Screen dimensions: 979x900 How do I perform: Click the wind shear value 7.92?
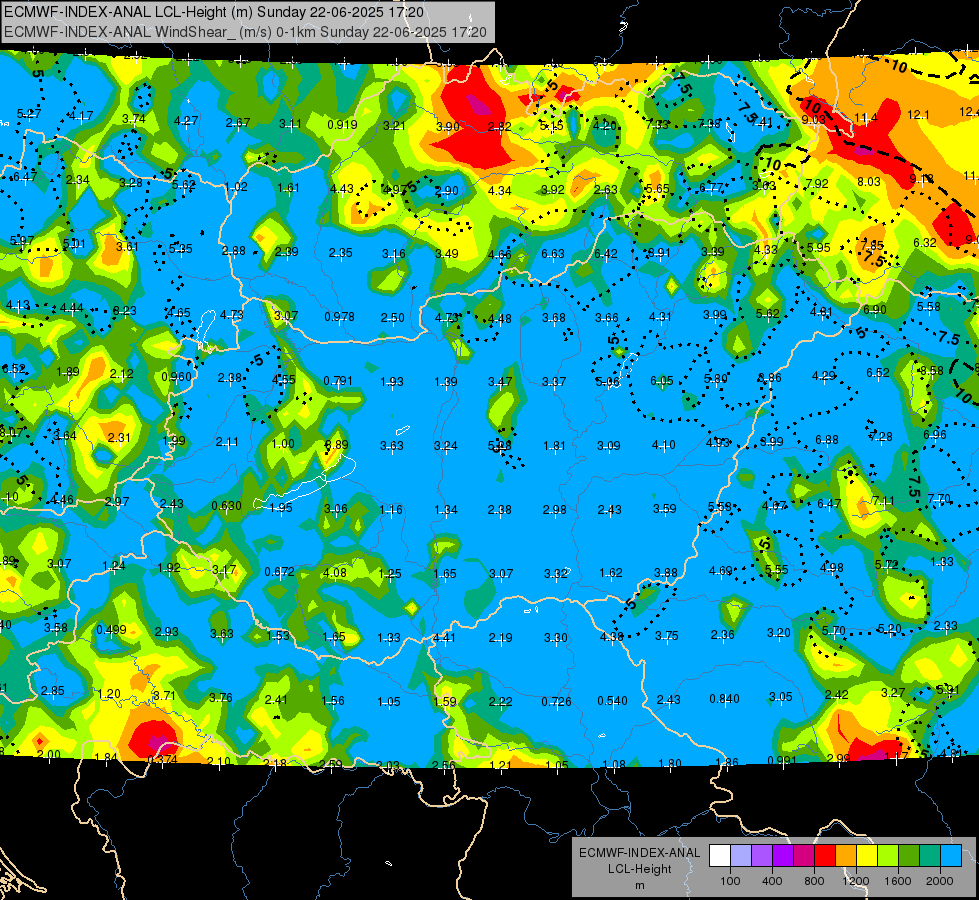tap(817, 184)
